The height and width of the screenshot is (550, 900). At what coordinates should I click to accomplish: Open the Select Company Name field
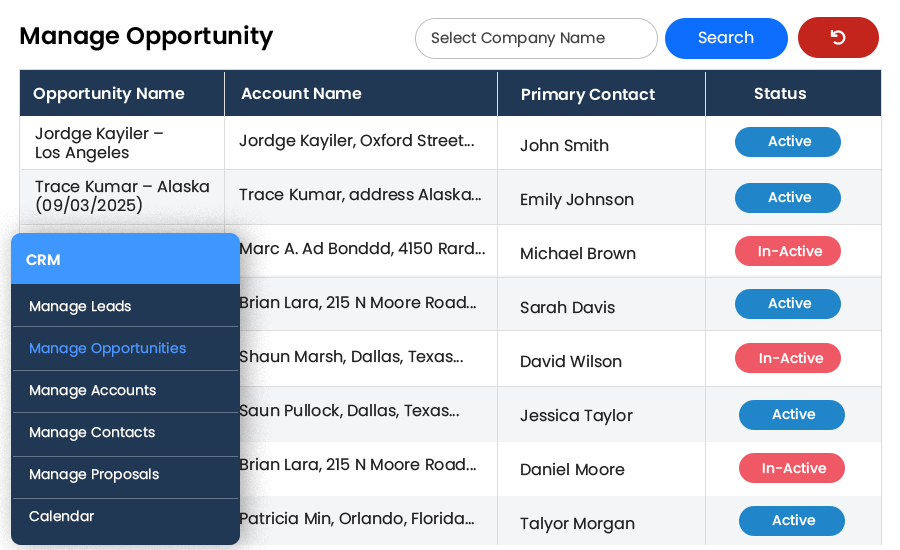pyautogui.click(x=536, y=38)
